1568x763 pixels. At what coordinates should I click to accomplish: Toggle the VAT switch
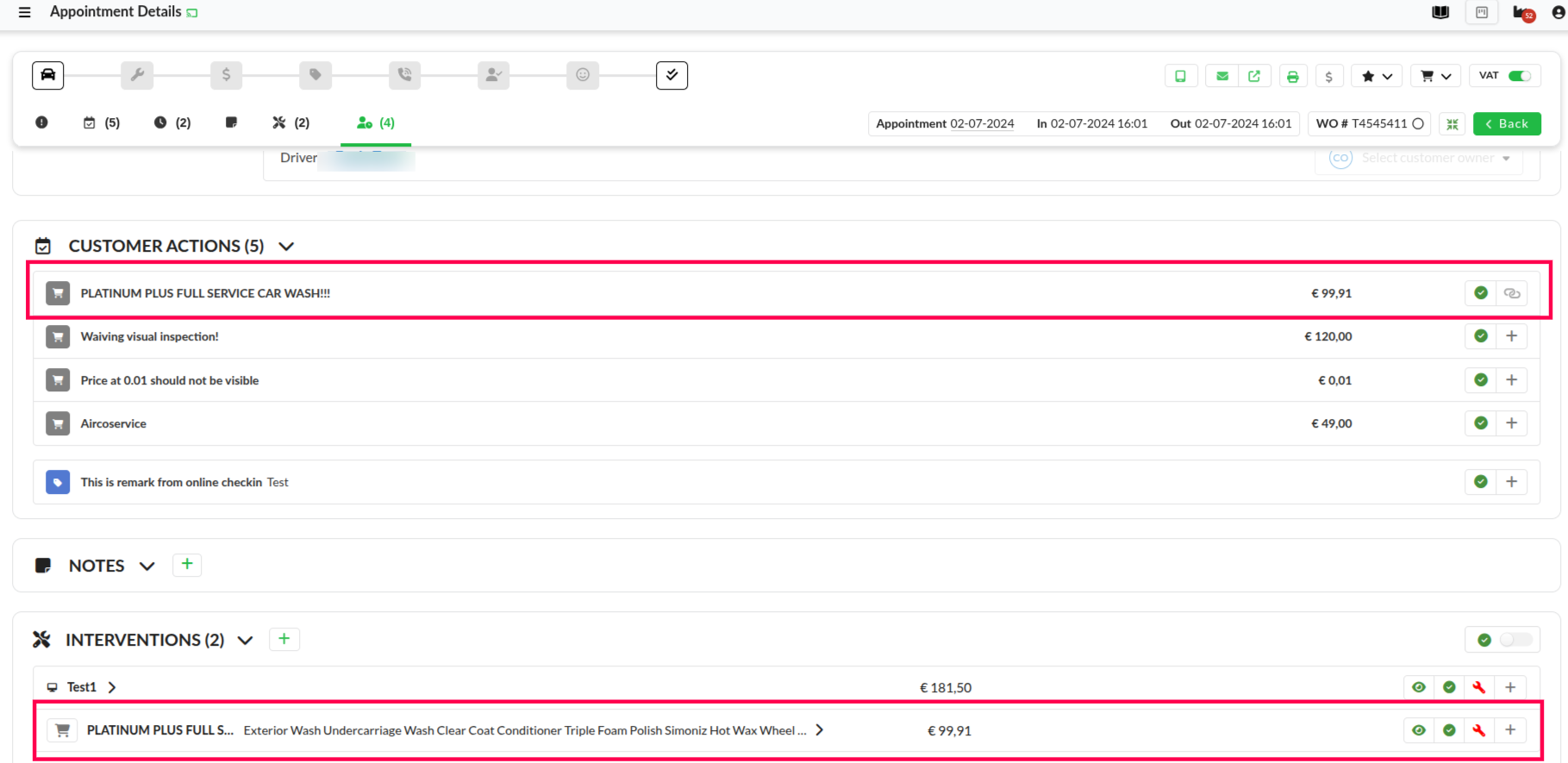pos(1519,76)
